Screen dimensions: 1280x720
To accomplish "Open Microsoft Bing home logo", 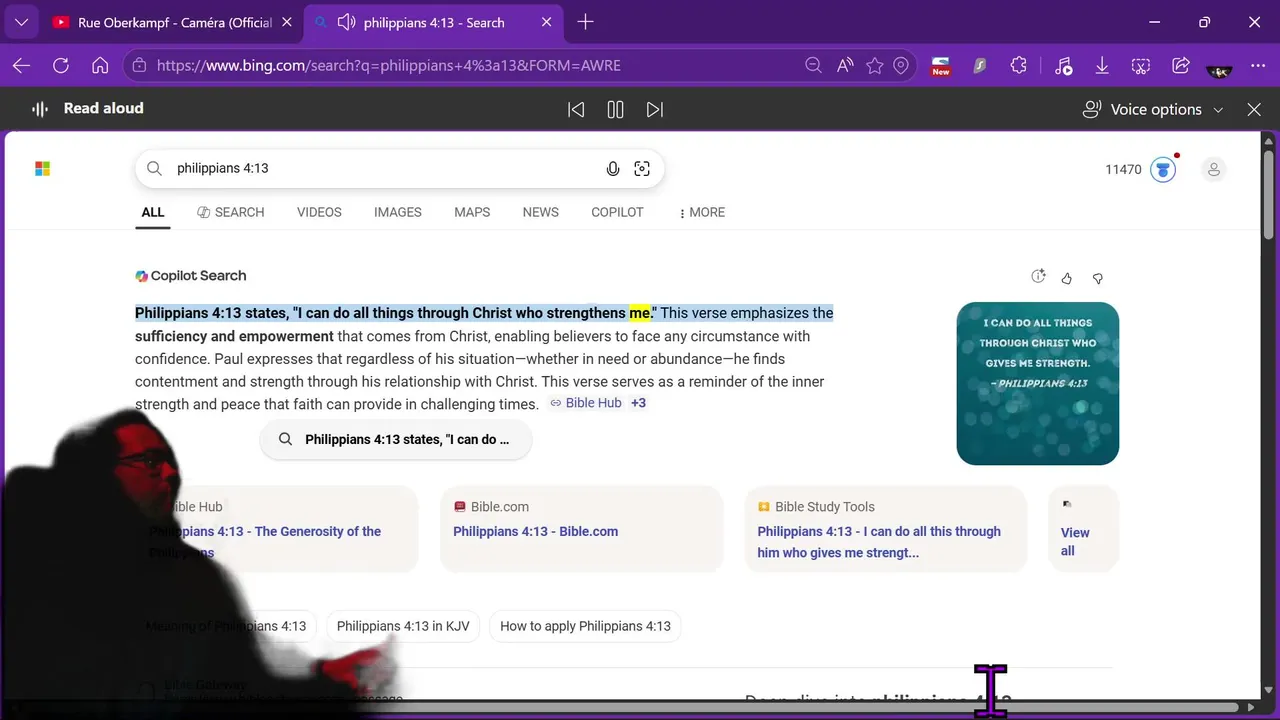I will point(42,169).
